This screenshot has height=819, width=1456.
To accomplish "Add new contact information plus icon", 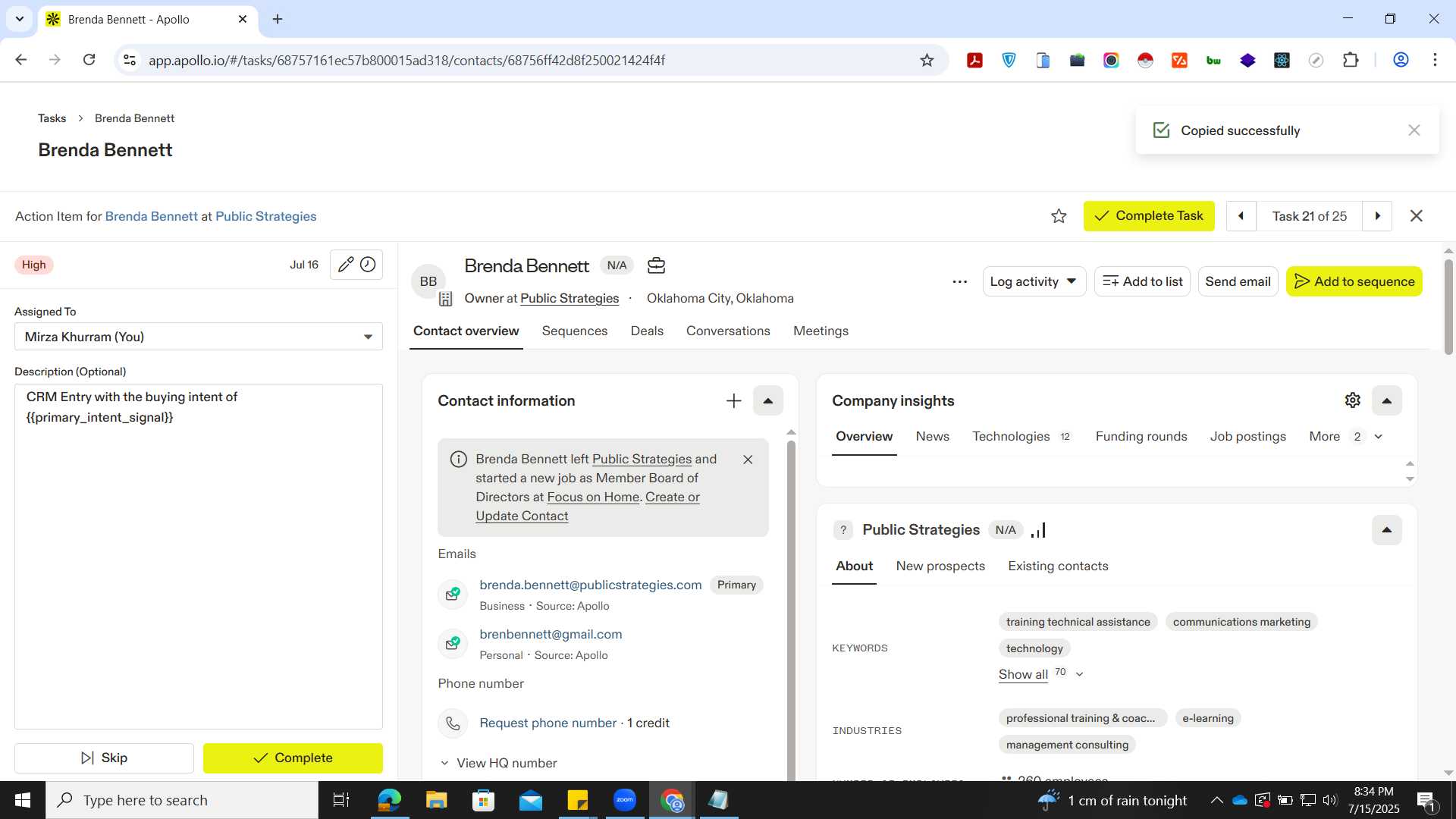I will pos(733,400).
